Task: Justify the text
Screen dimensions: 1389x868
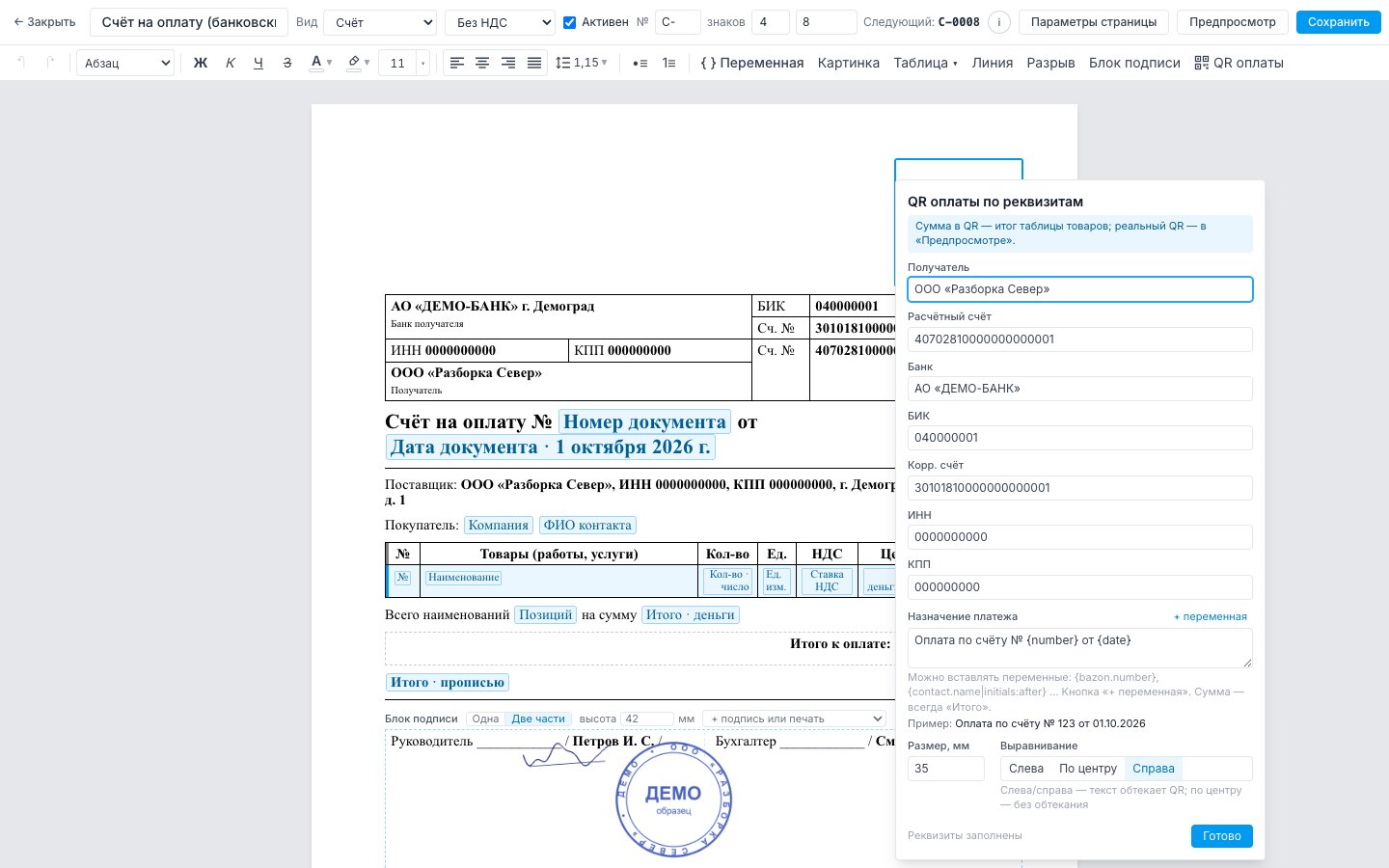Action: (534, 63)
